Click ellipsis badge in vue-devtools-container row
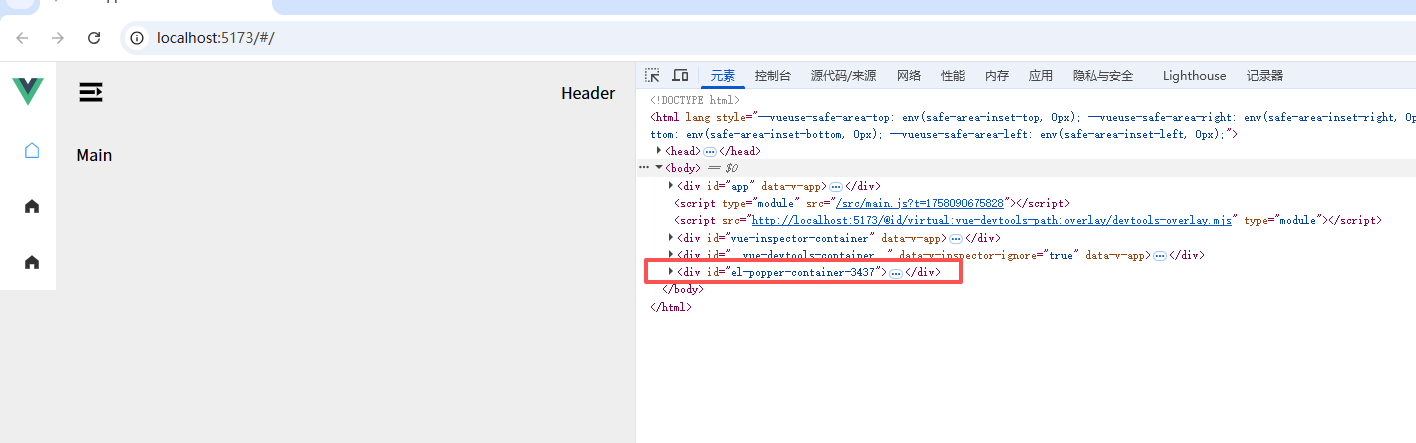Image resolution: width=1416 pixels, height=443 pixels. coord(1160,255)
